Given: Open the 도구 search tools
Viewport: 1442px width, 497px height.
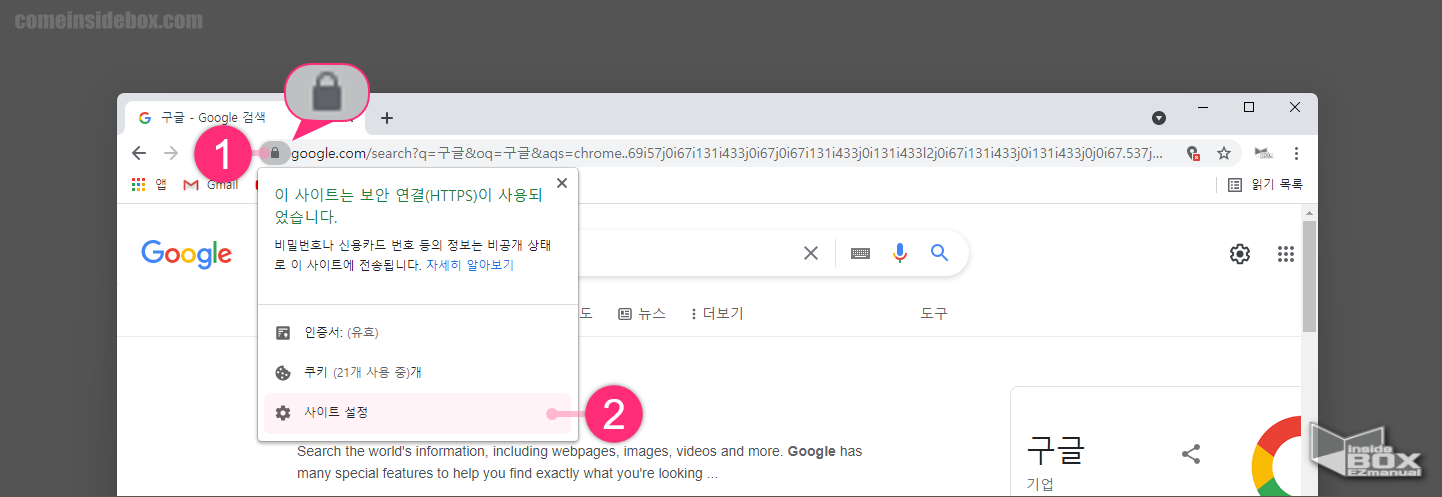Looking at the screenshot, I should 934,313.
